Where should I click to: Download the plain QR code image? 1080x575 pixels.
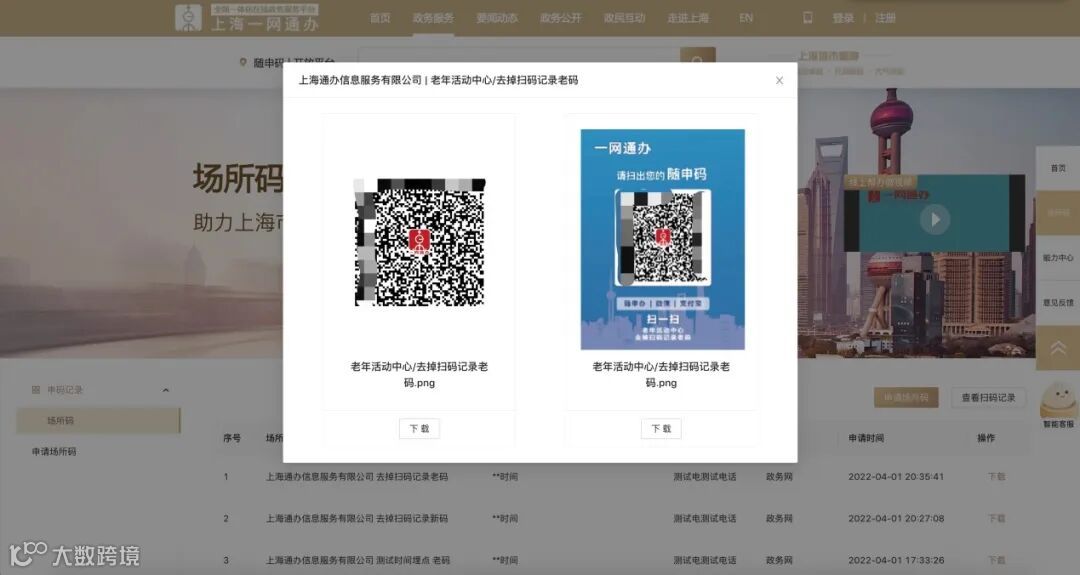point(419,428)
